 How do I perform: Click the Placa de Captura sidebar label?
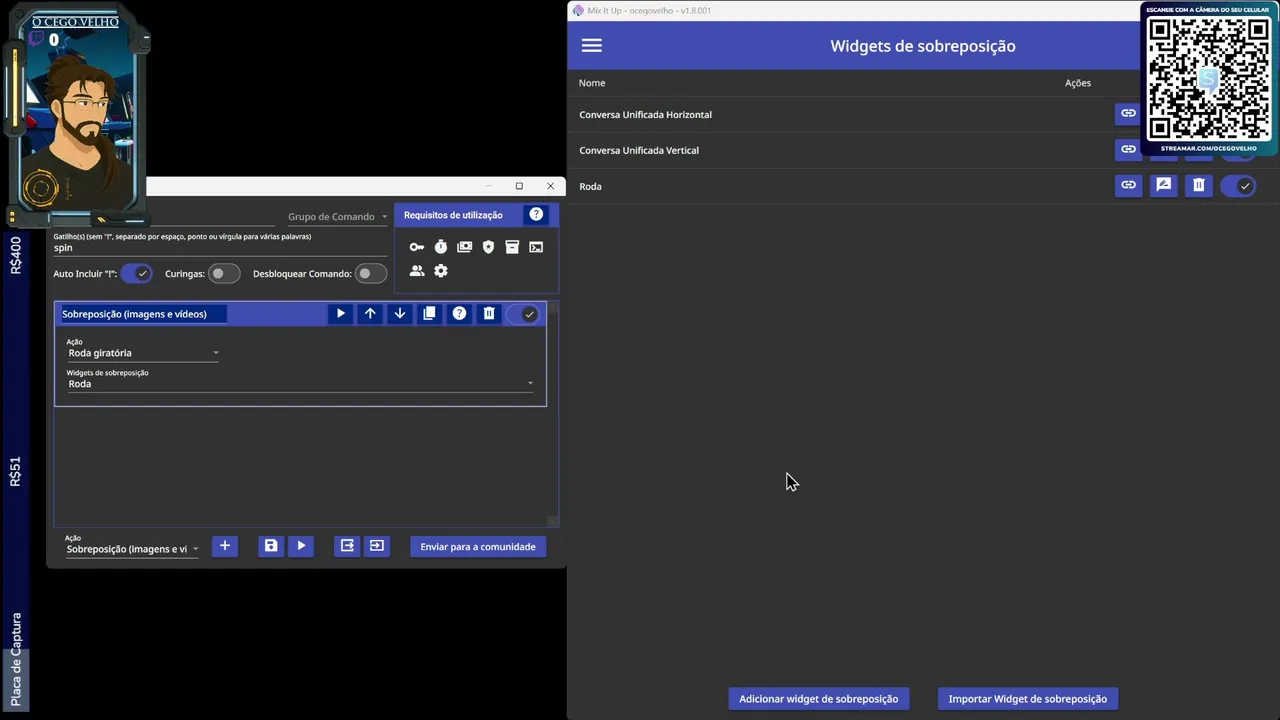click(x=16, y=659)
